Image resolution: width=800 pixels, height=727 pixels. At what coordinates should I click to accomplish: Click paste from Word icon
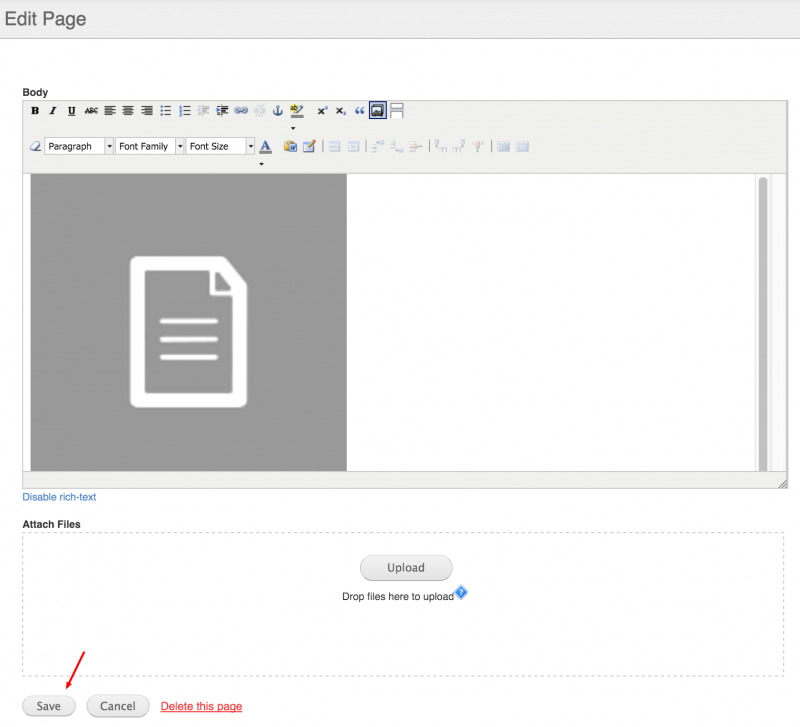click(x=290, y=146)
